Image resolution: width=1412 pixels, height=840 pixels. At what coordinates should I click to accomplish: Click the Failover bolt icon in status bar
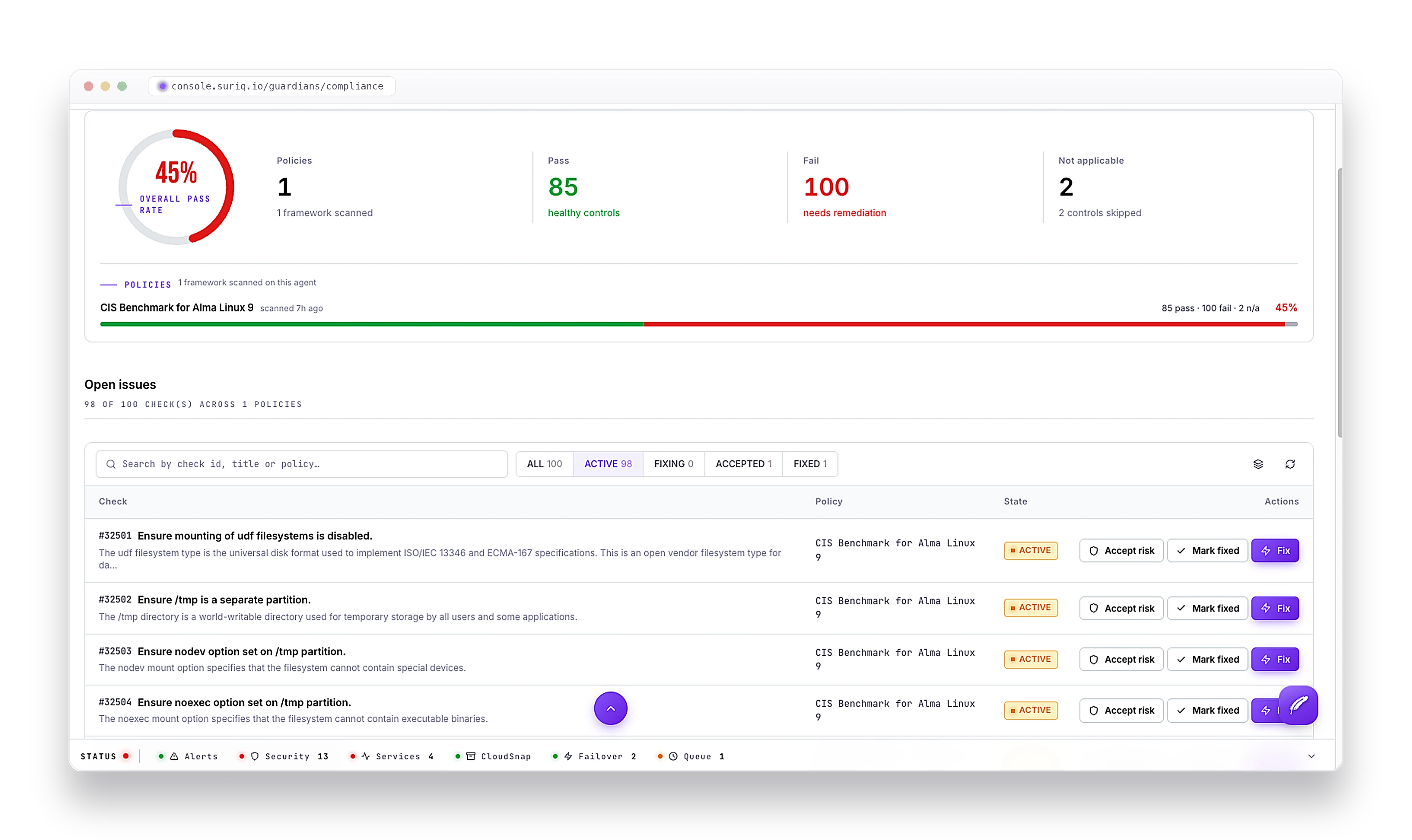pos(568,756)
